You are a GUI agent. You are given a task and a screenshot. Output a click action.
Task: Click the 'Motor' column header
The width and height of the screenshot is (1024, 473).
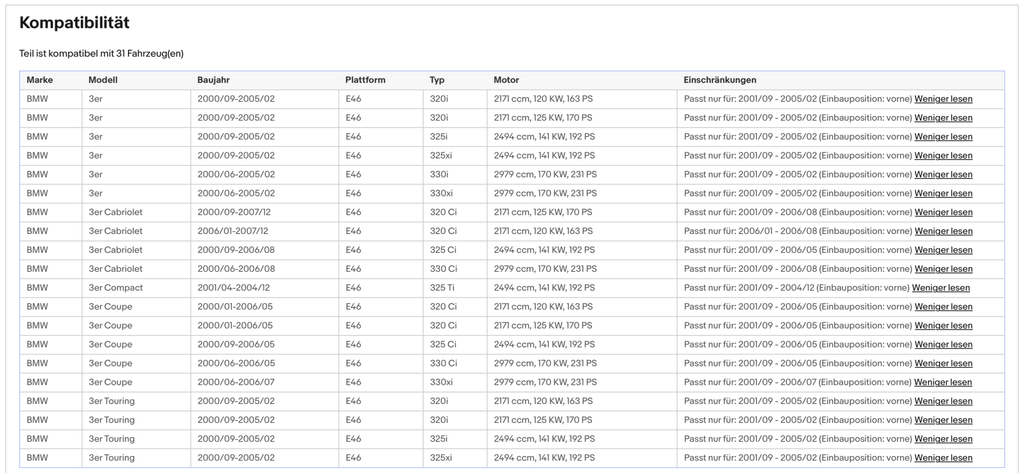[x=506, y=80]
